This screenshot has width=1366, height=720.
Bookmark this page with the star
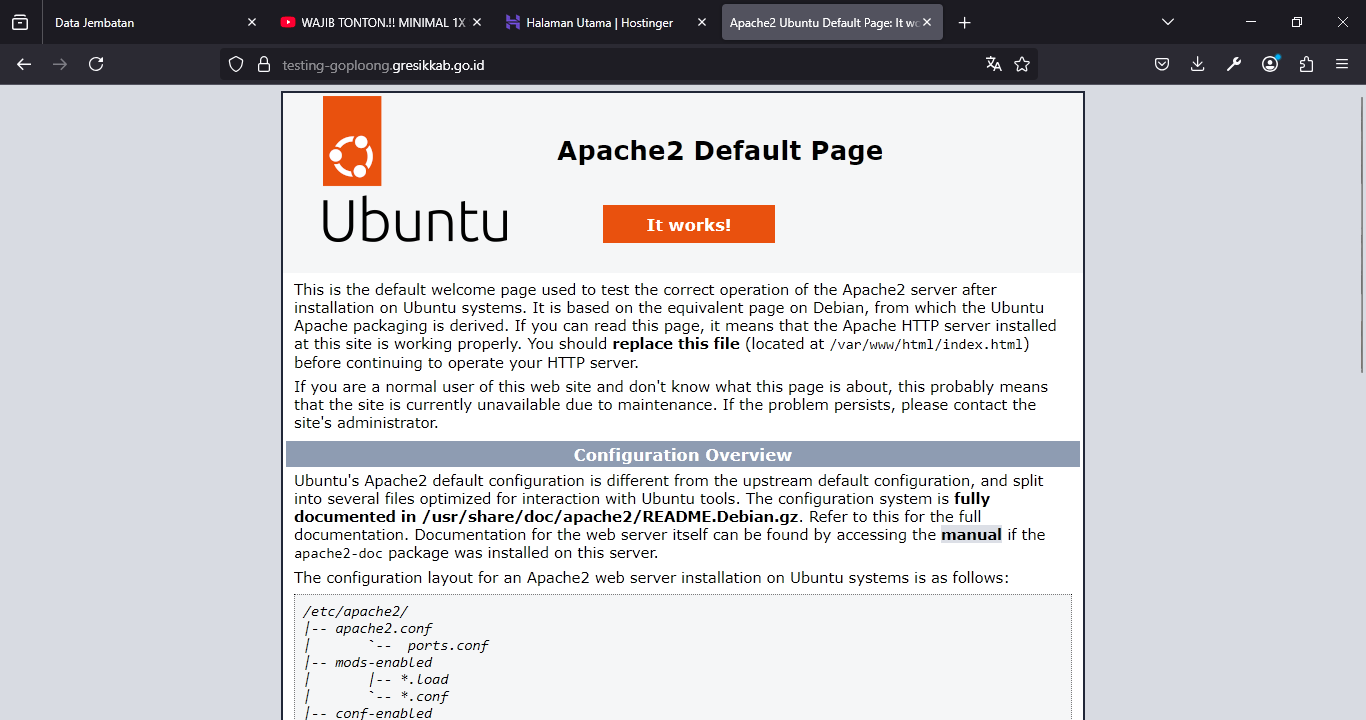(1022, 64)
